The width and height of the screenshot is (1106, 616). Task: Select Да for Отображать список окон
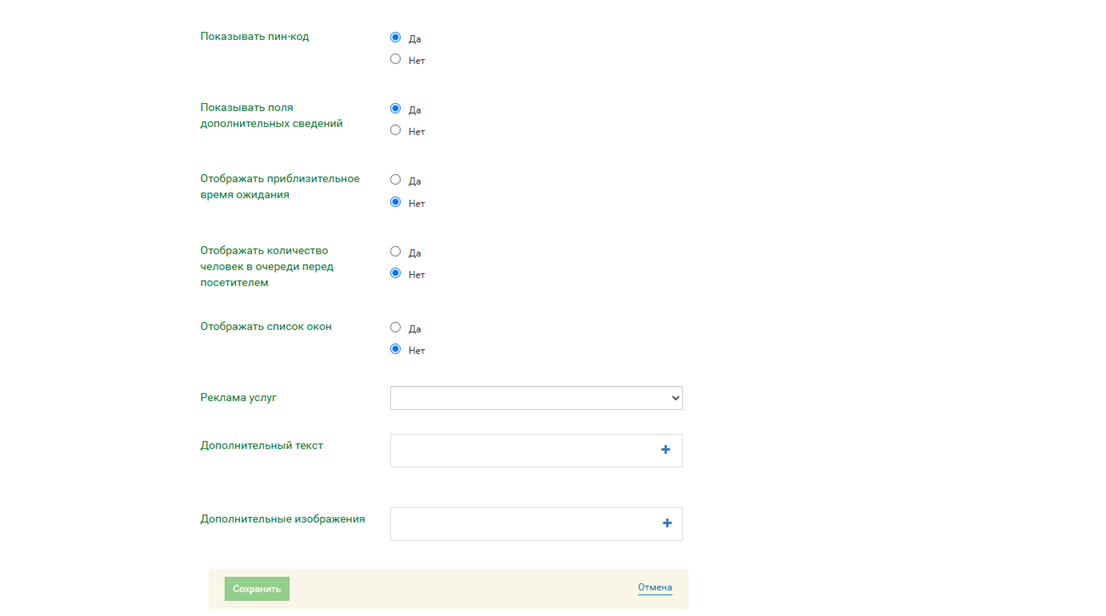click(x=395, y=327)
